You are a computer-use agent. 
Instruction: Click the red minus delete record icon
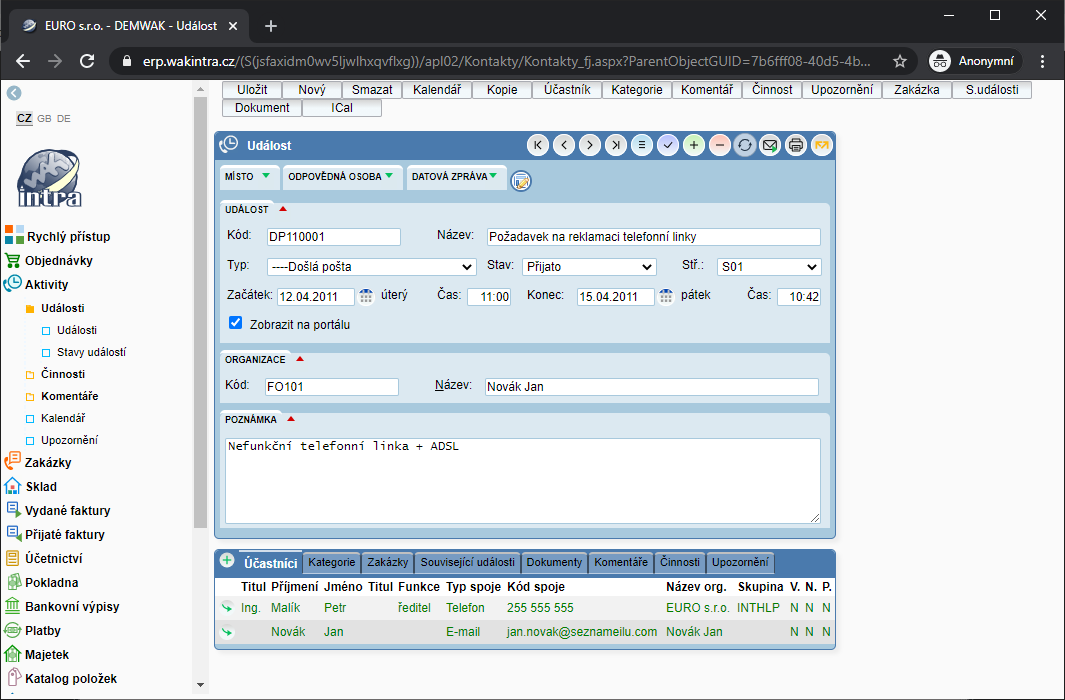coord(719,145)
